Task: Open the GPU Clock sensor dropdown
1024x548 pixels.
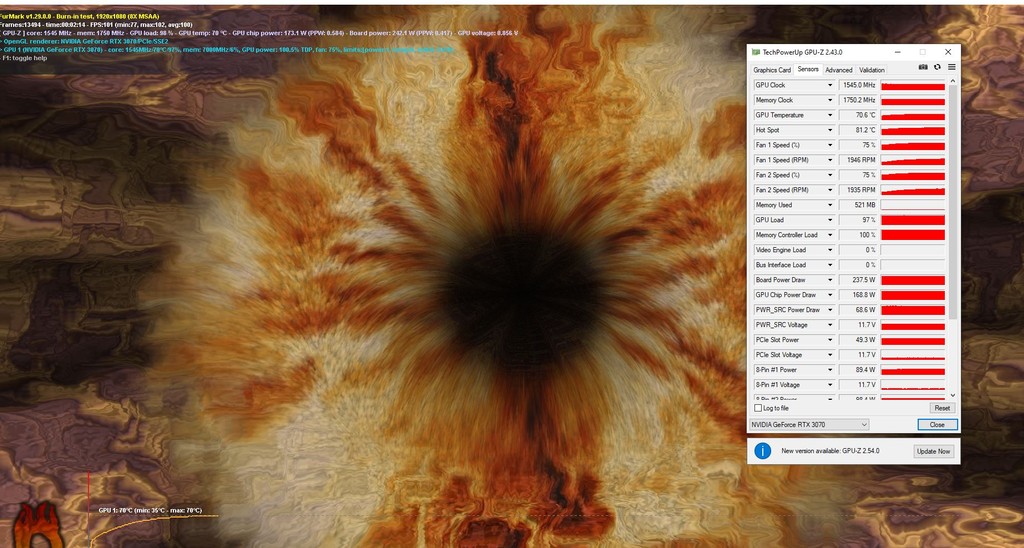Action: [830, 86]
